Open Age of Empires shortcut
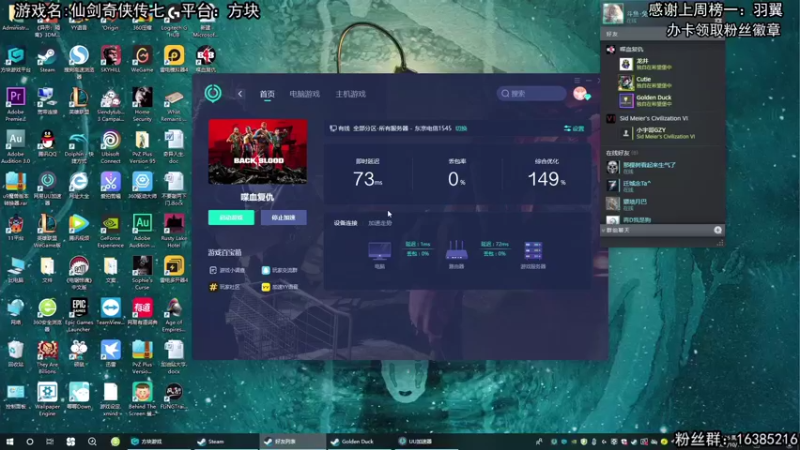This screenshot has width=800, height=450. pyautogui.click(x=173, y=315)
